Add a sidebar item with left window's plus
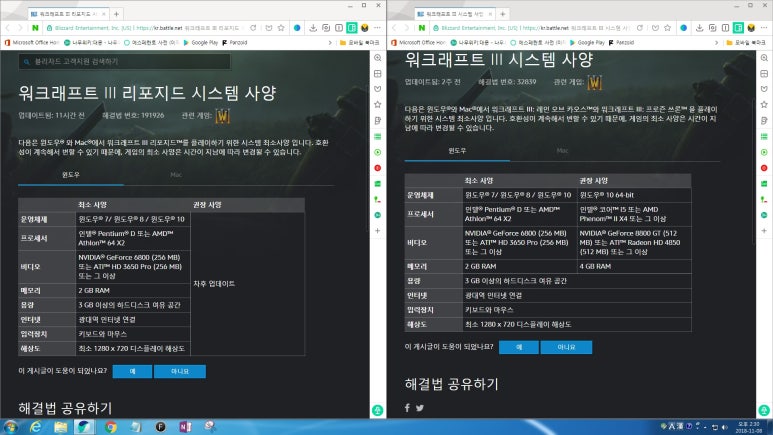This screenshot has width=773, height=435. pyautogui.click(x=378, y=230)
